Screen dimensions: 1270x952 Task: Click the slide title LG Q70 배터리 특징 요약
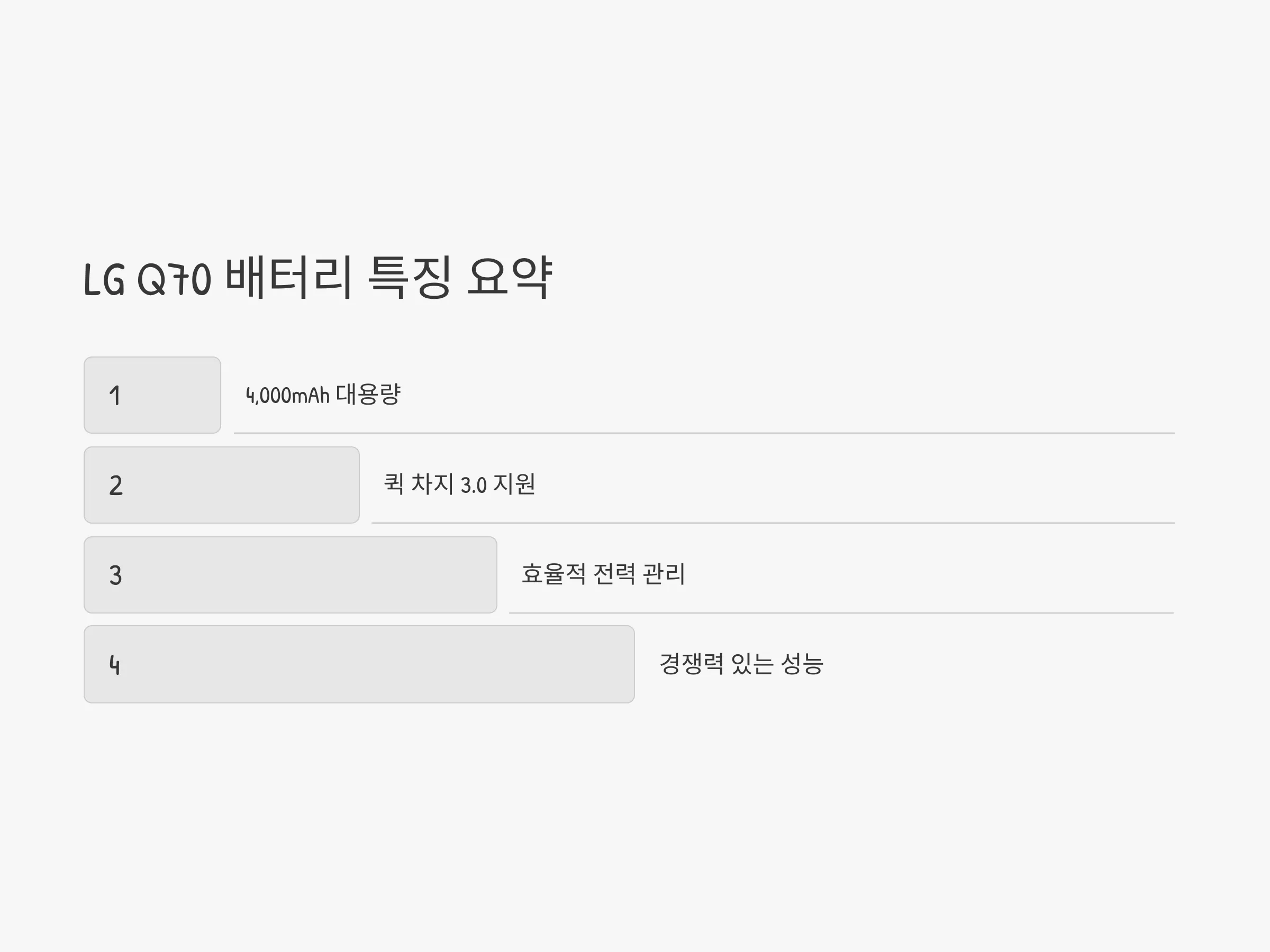[x=318, y=278]
